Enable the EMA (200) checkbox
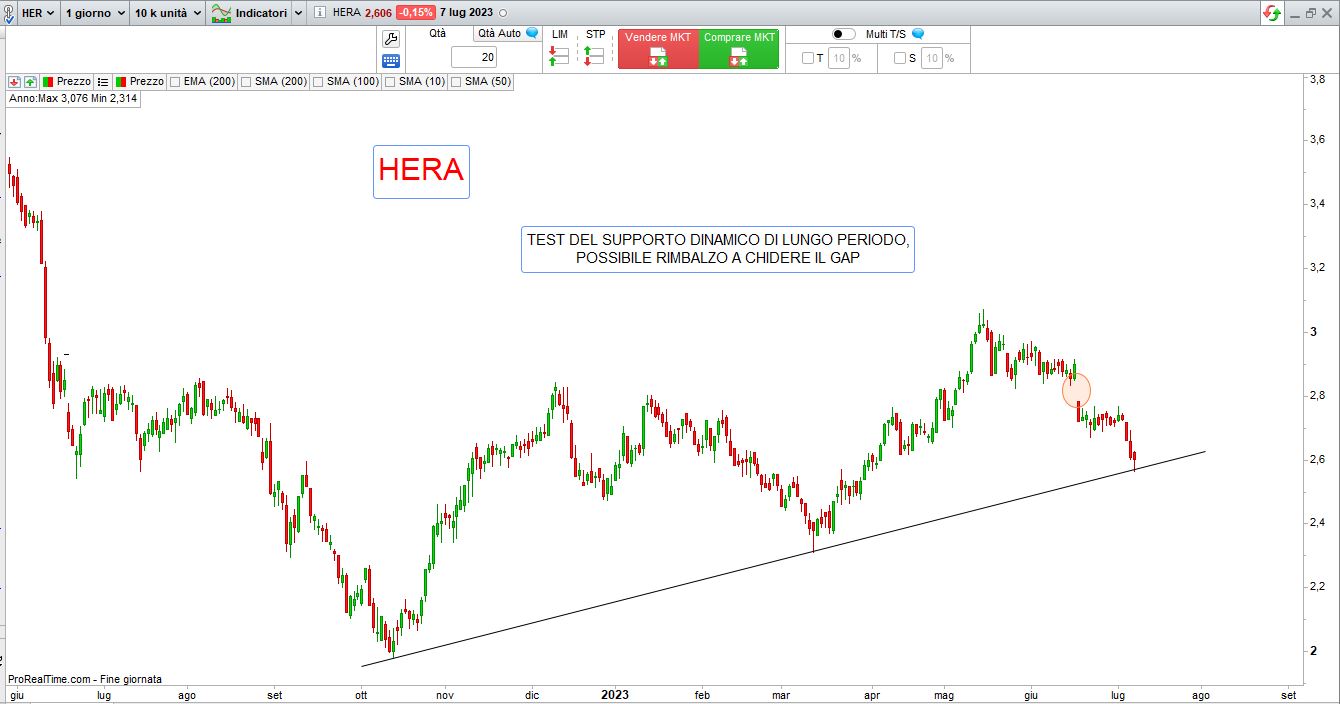Image resolution: width=1340 pixels, height=704 pixels. [x=176, y=82]
